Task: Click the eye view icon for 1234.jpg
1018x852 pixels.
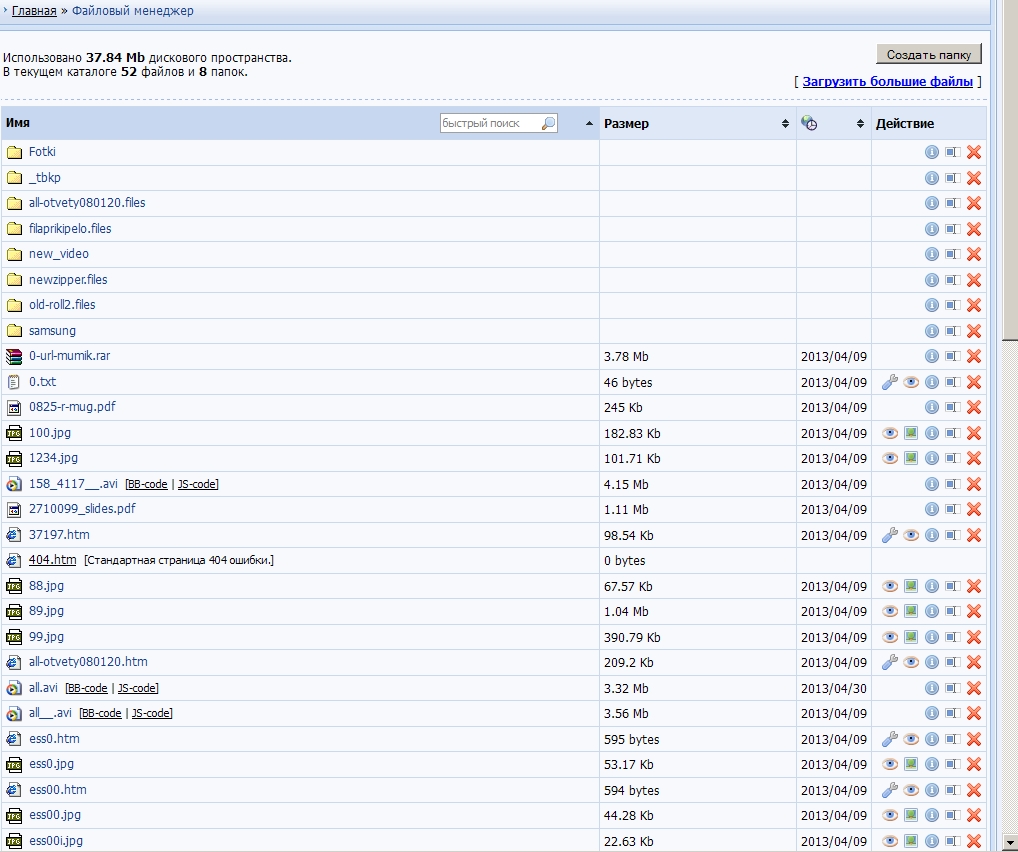Action: [890, 458]
